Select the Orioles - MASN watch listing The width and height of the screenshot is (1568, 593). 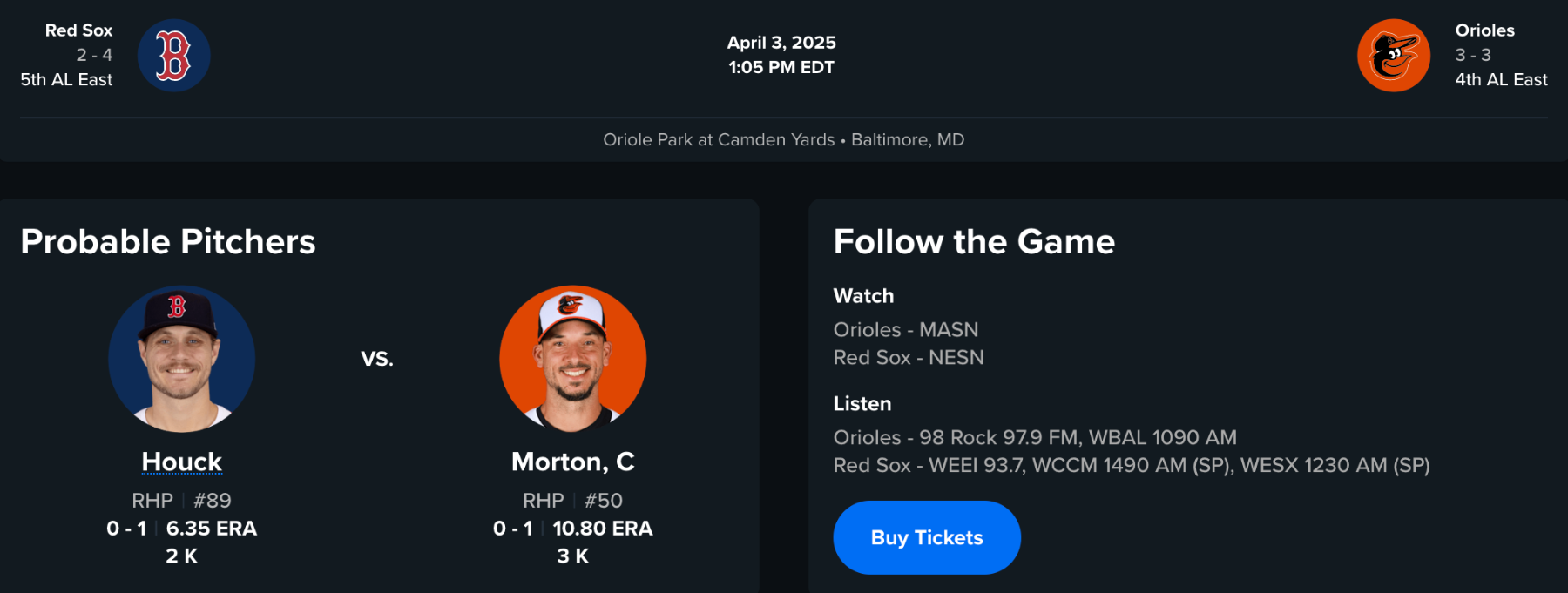point(906,330)
